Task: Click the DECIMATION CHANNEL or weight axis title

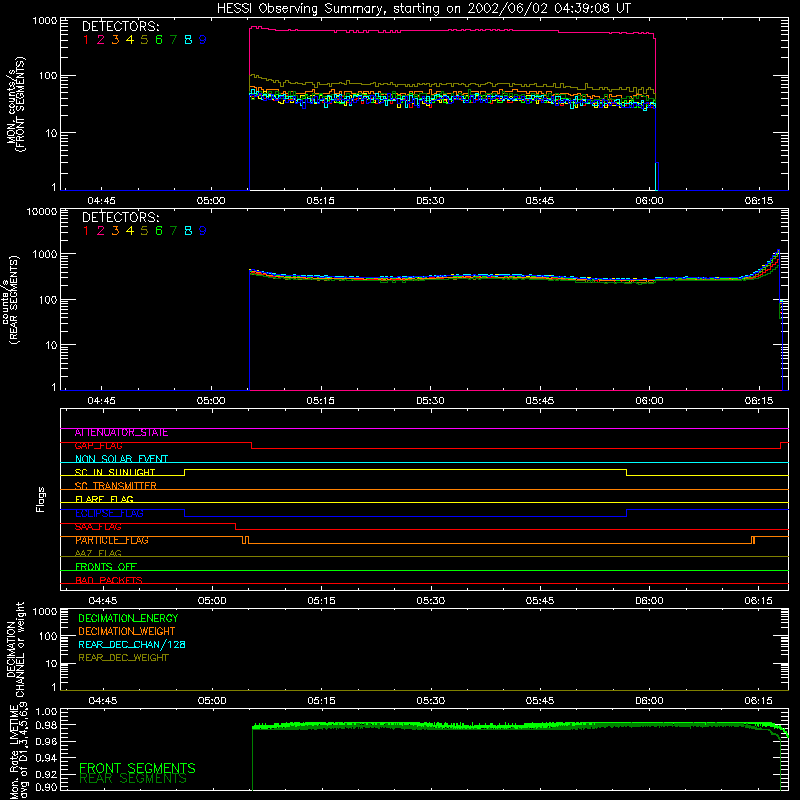Action: point(15,649)
